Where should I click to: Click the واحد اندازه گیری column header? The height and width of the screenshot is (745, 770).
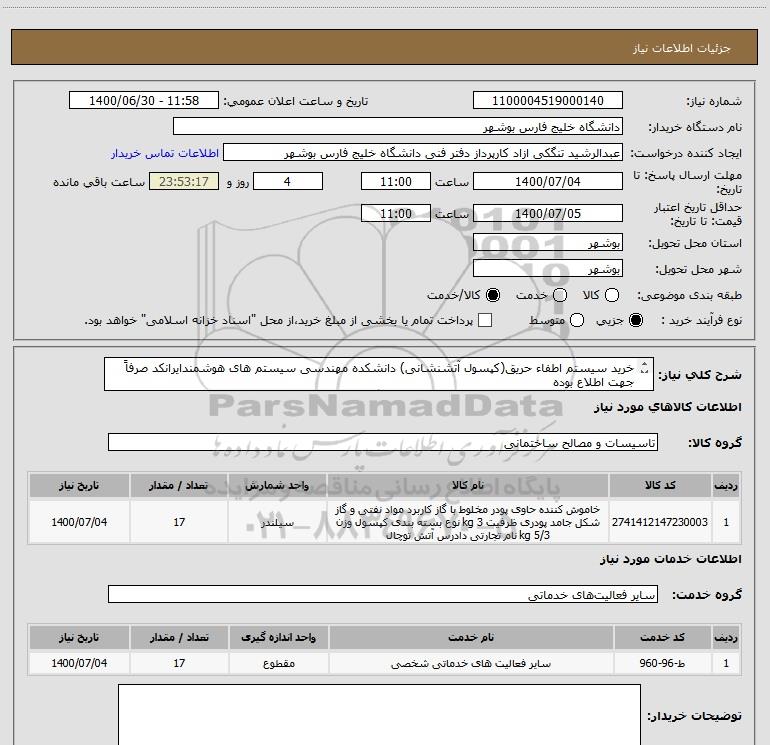point(278,637)
